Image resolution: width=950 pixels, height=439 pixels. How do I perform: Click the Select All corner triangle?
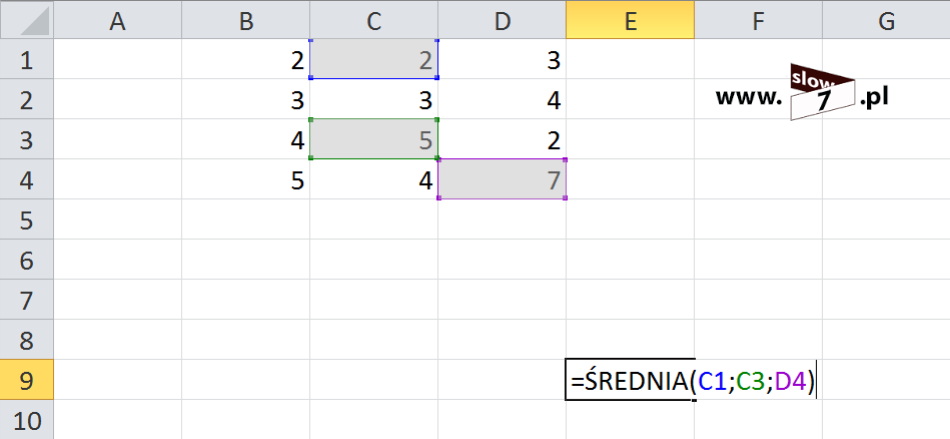tap(27, 20)
